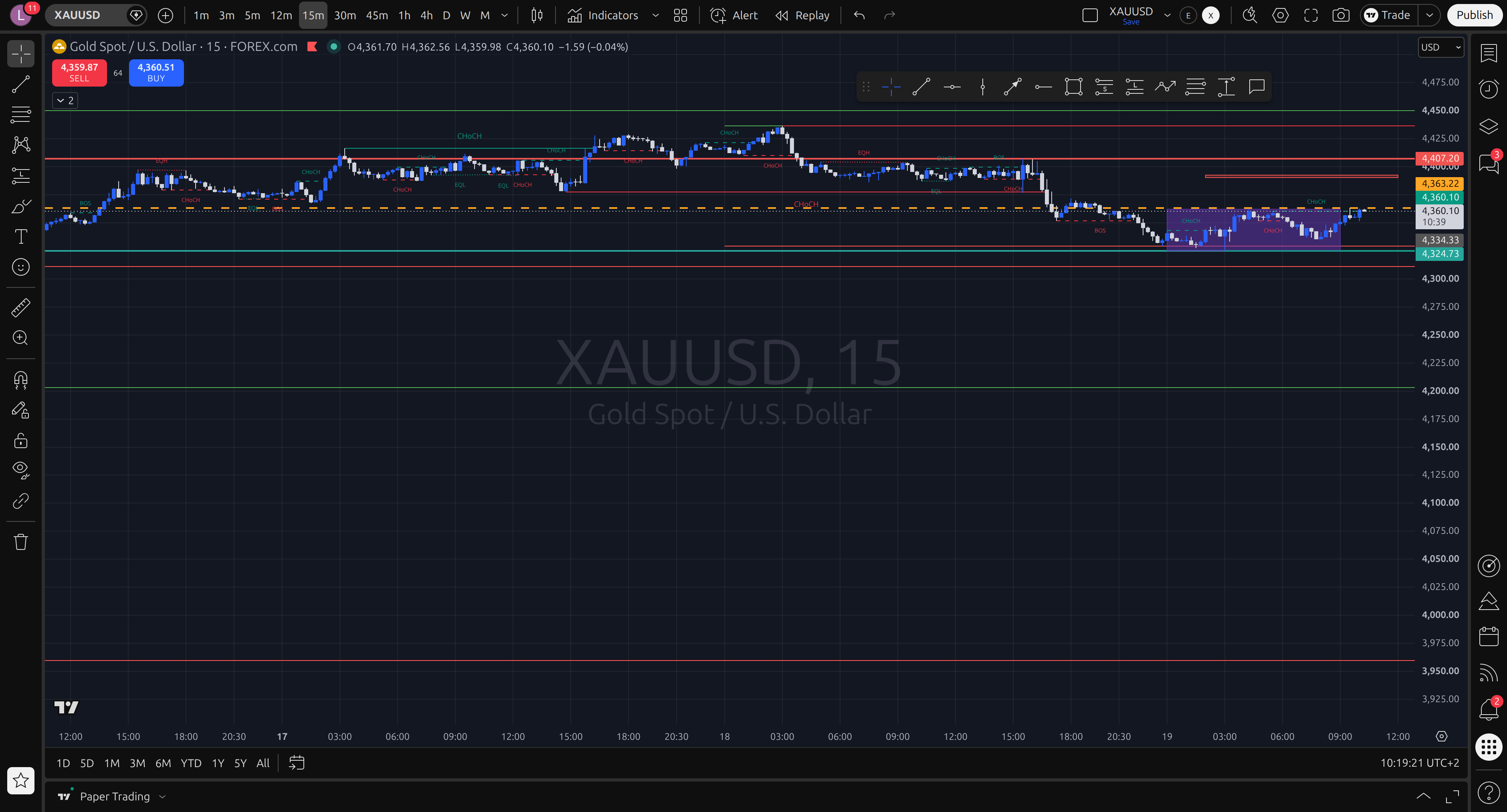Set the date range to 3M

137,763
